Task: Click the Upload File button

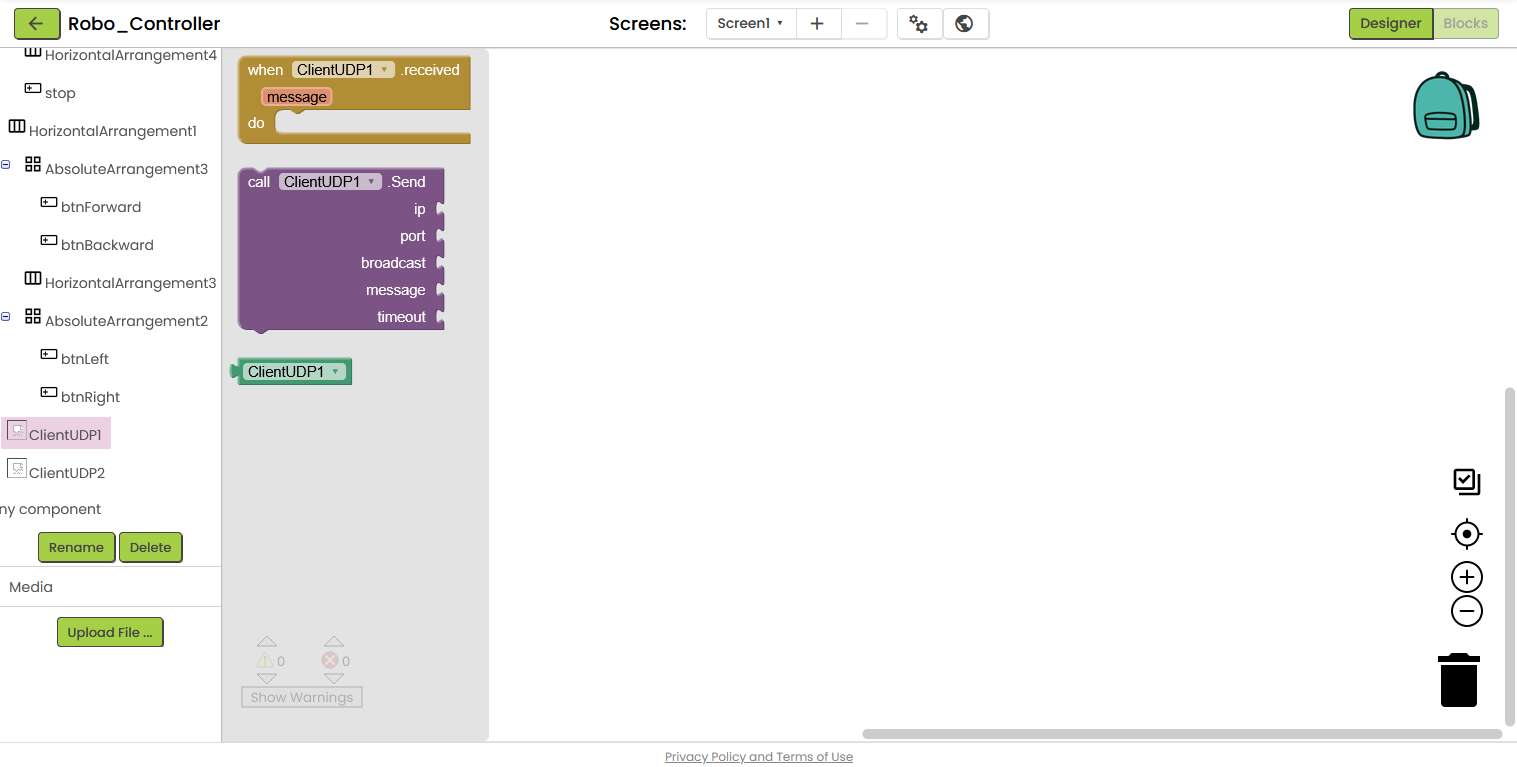Action: coord(110,633)
